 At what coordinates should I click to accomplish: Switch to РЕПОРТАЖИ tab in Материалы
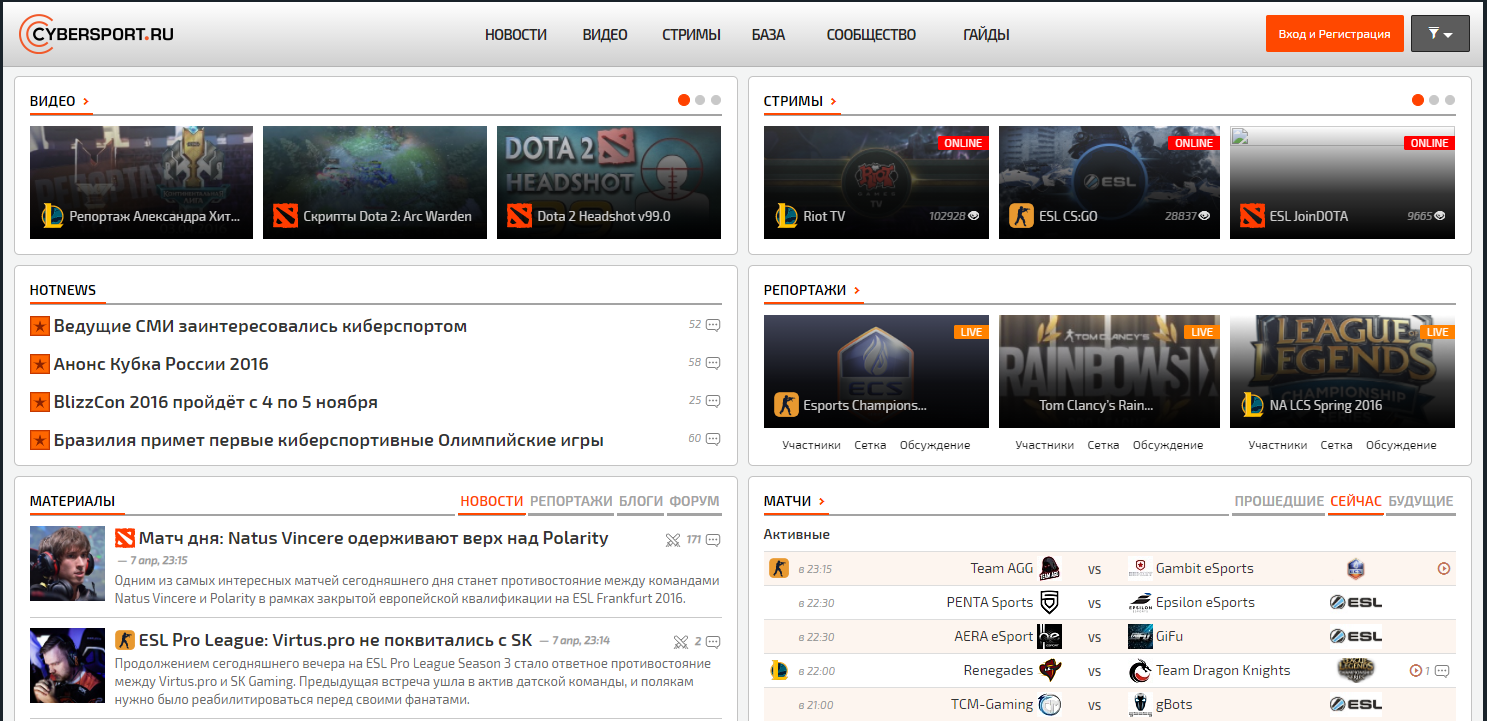(571, 501)
